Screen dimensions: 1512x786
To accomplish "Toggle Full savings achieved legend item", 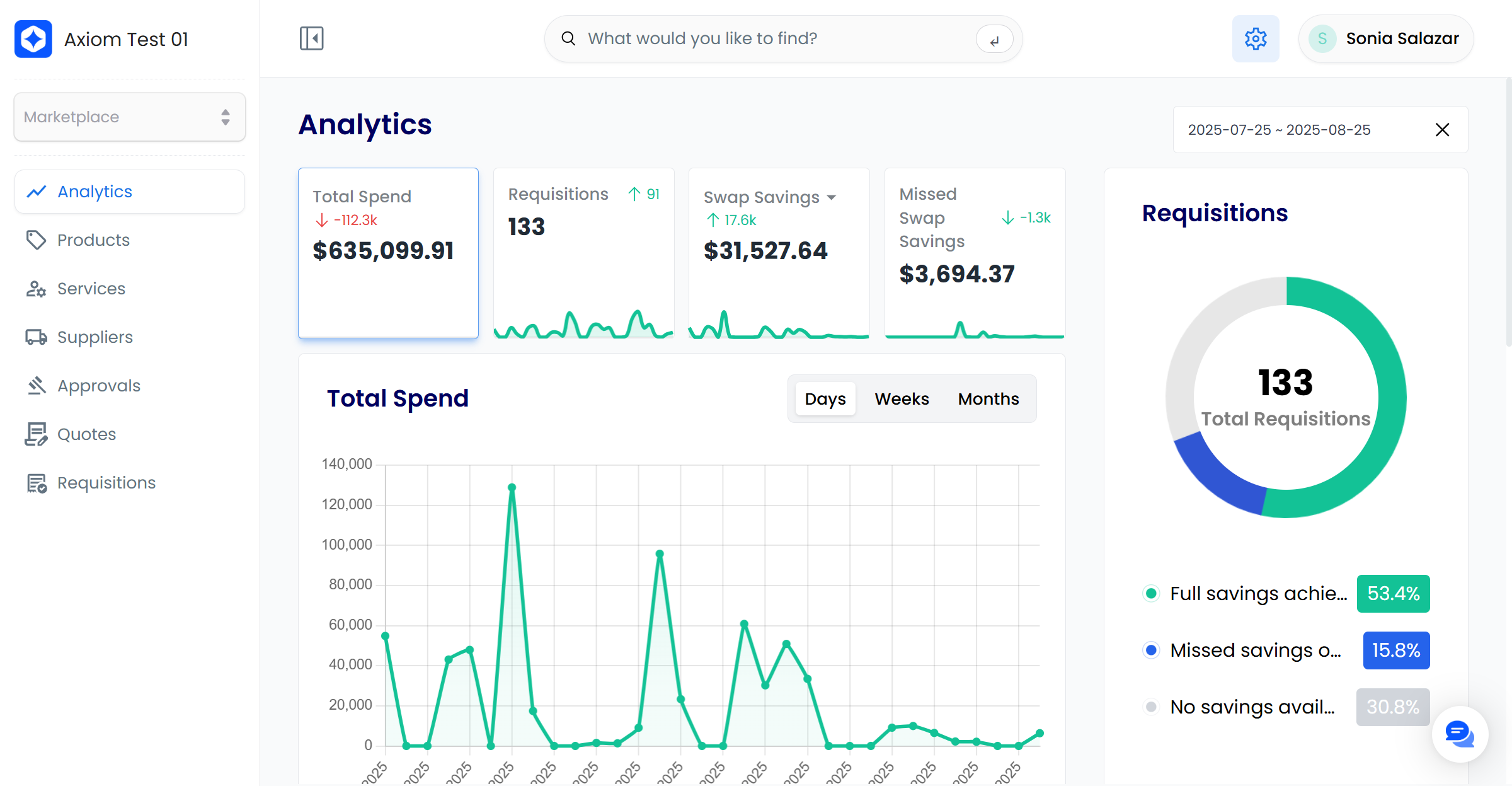I will point(1257,594).
